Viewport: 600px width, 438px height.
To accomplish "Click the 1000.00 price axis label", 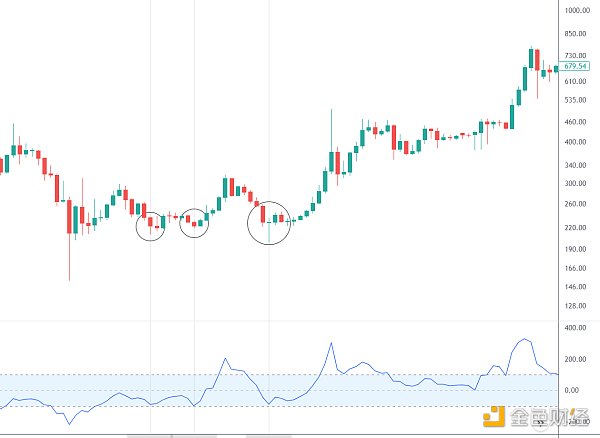I will click(577, 10).
